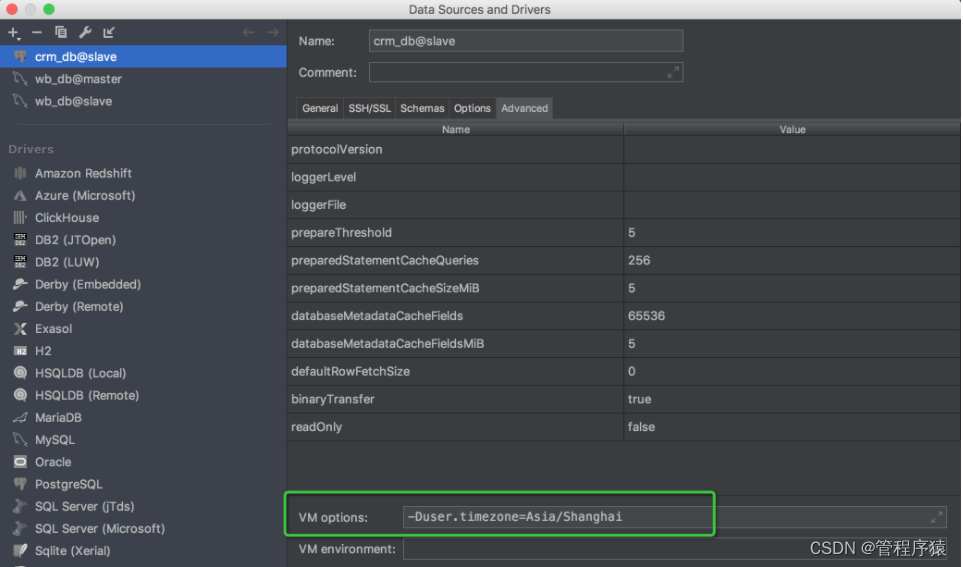Viewport: 963px width, 567px height.
Task: Click the MySQL driver icon
Action: coord(20,439)
